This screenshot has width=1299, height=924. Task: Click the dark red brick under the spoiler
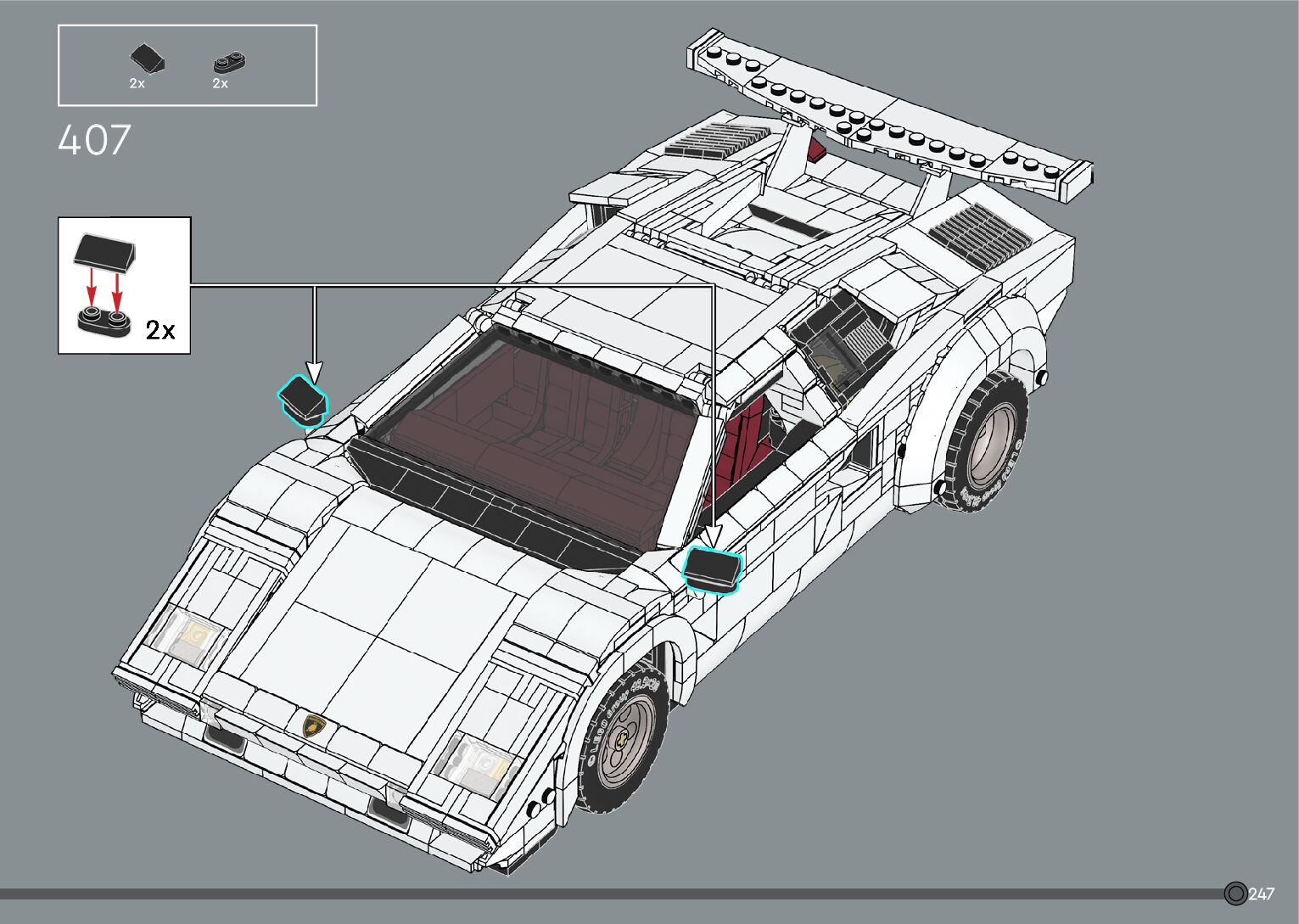pos(816,150)
